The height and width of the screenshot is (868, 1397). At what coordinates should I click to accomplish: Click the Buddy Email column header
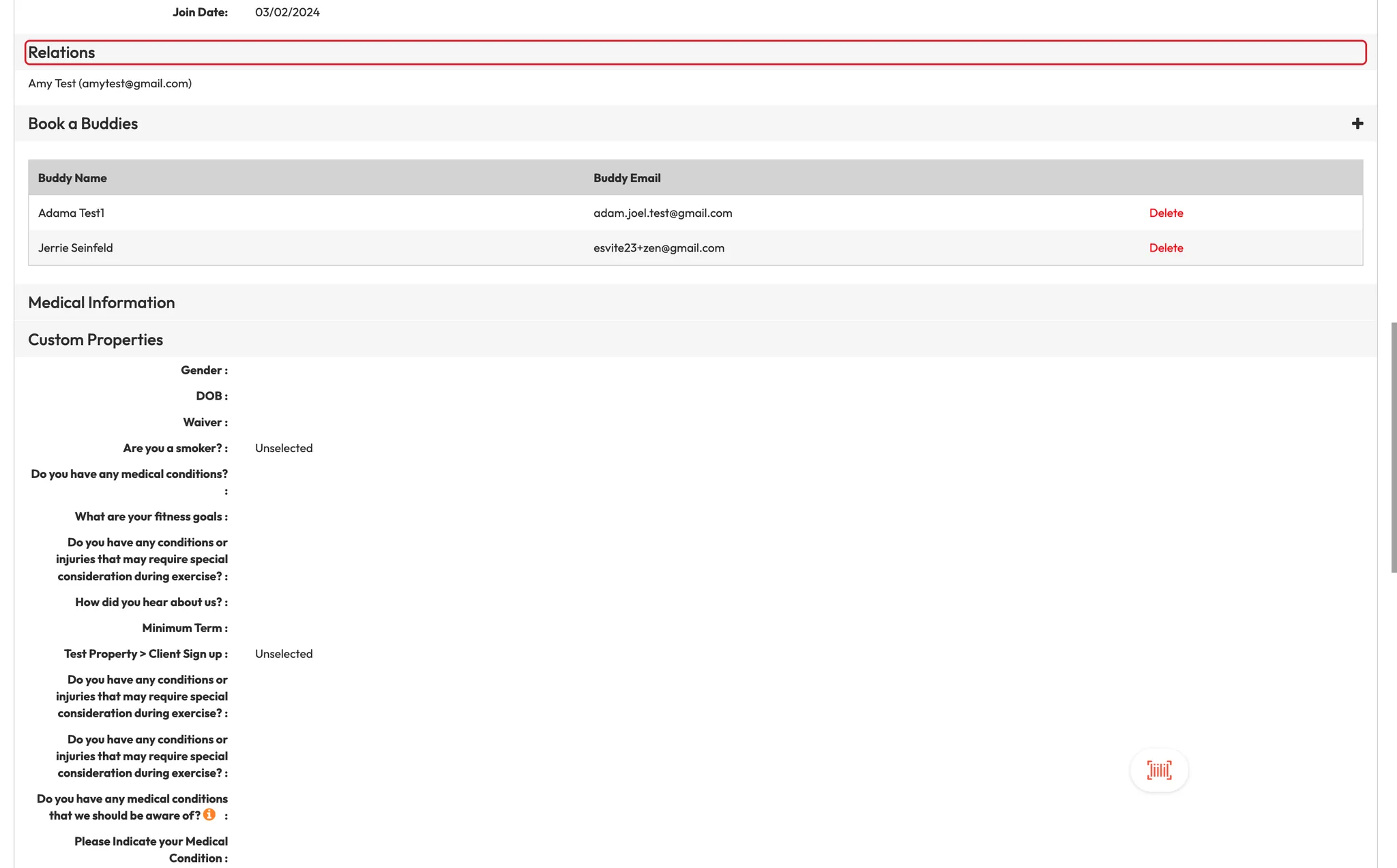pos(626,178)
